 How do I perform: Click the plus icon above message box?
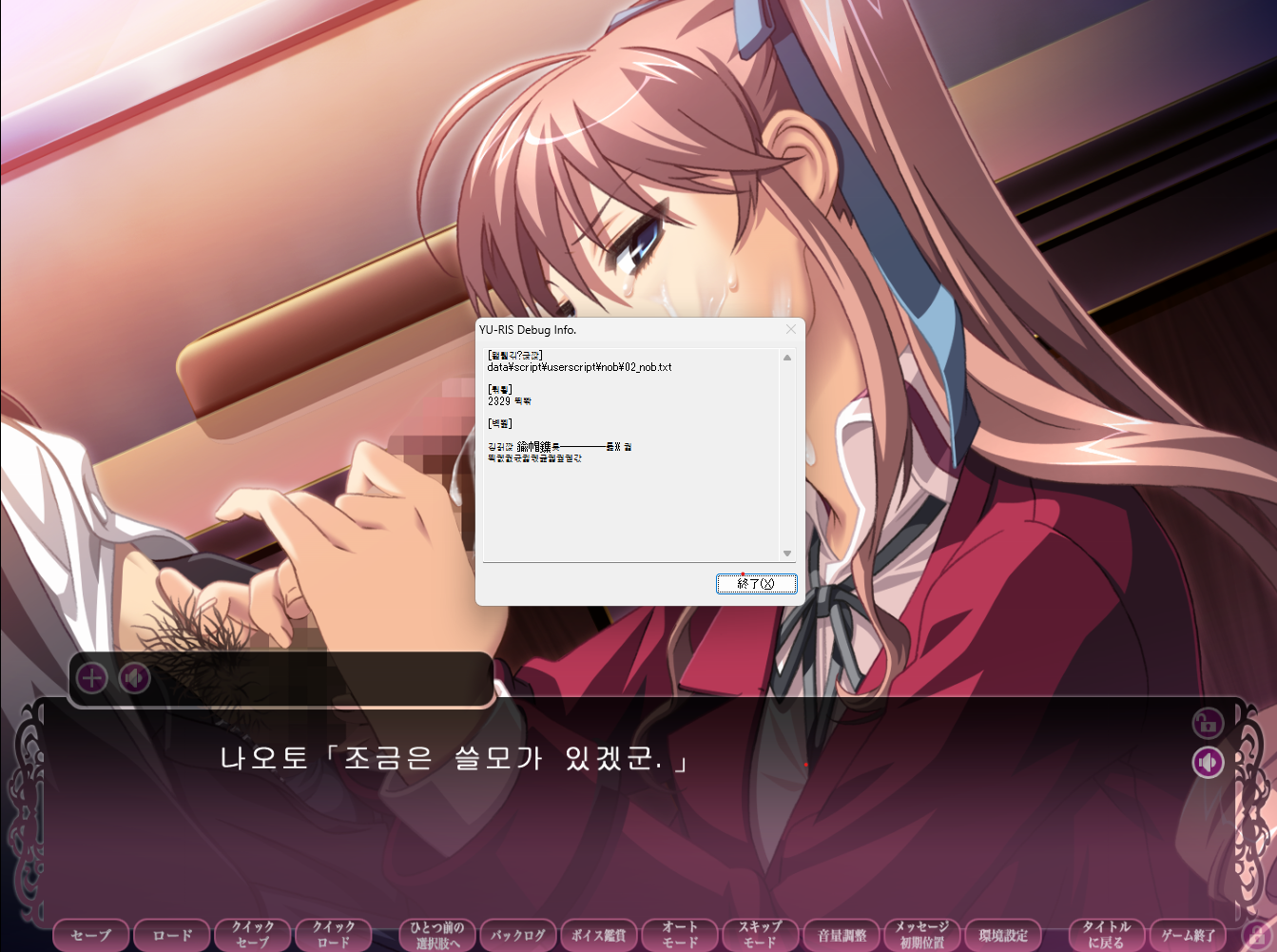pyautogui.click(x=92, y=678)
